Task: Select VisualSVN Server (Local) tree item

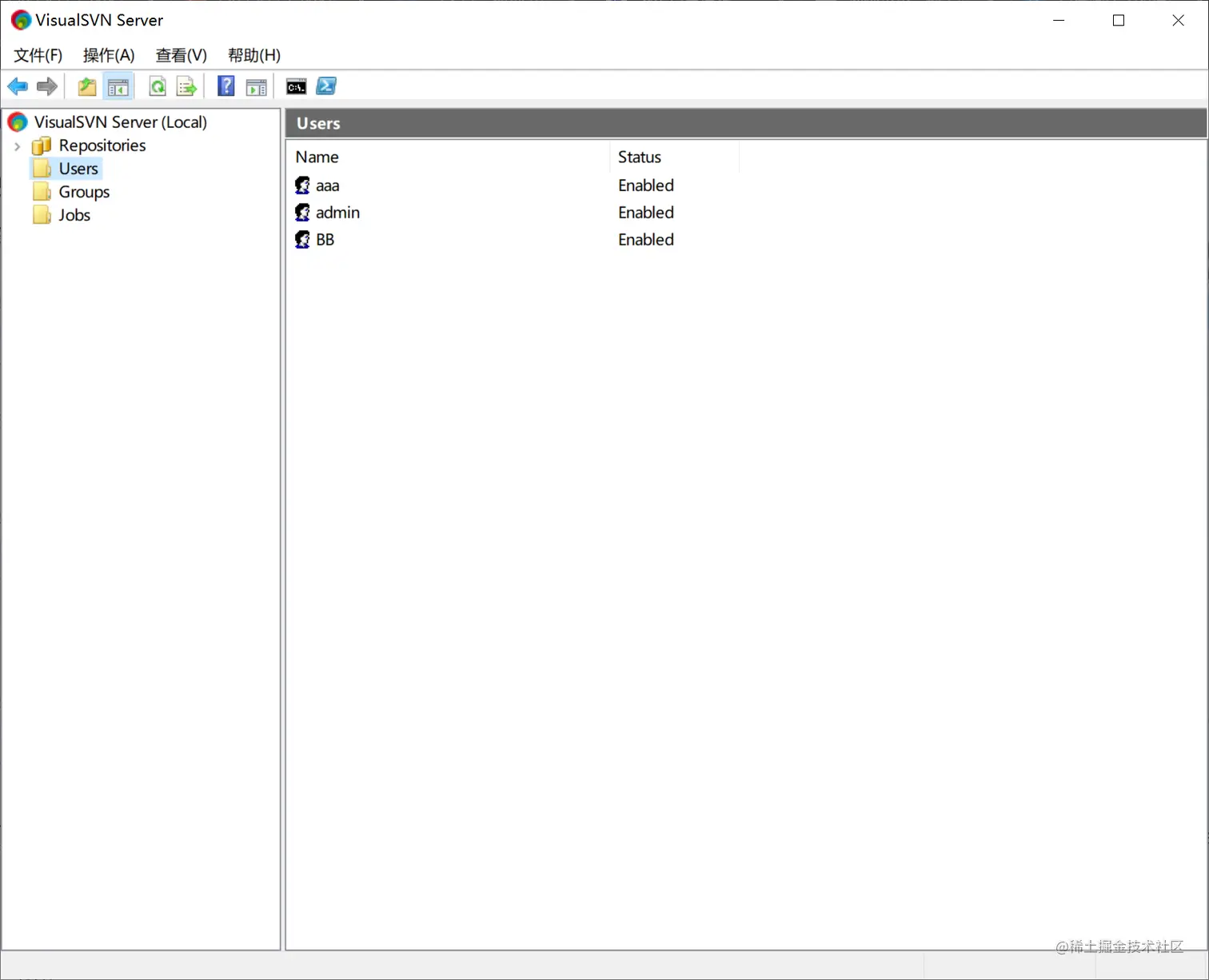Action: pos(121,122)
